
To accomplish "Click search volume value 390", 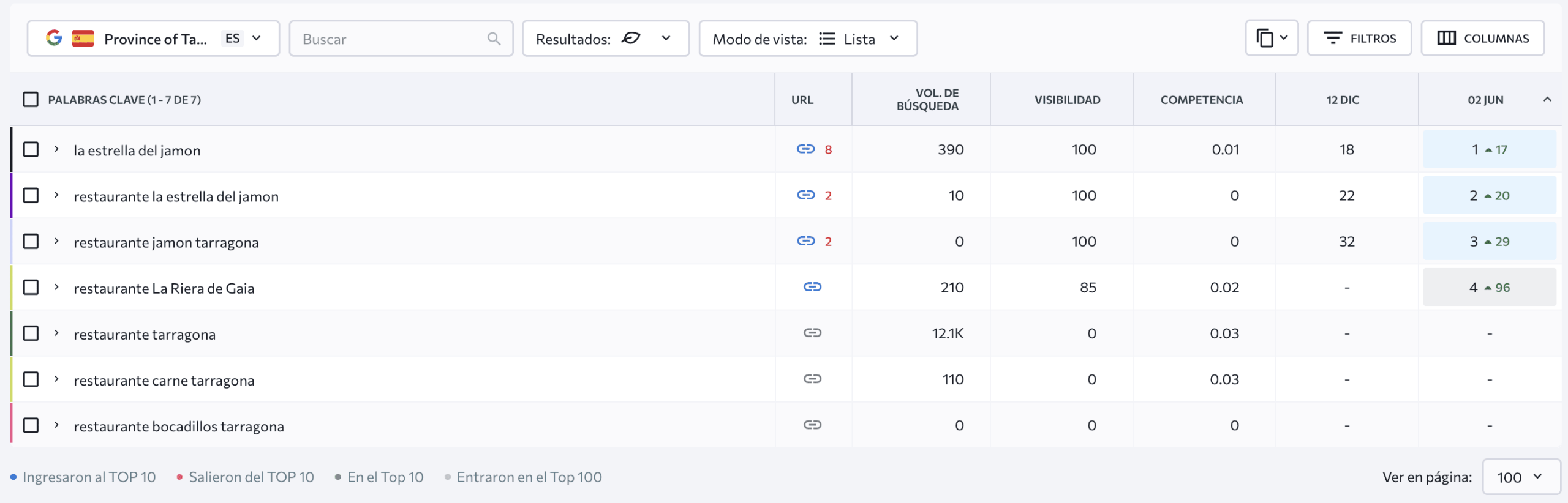I will [951, 149].
